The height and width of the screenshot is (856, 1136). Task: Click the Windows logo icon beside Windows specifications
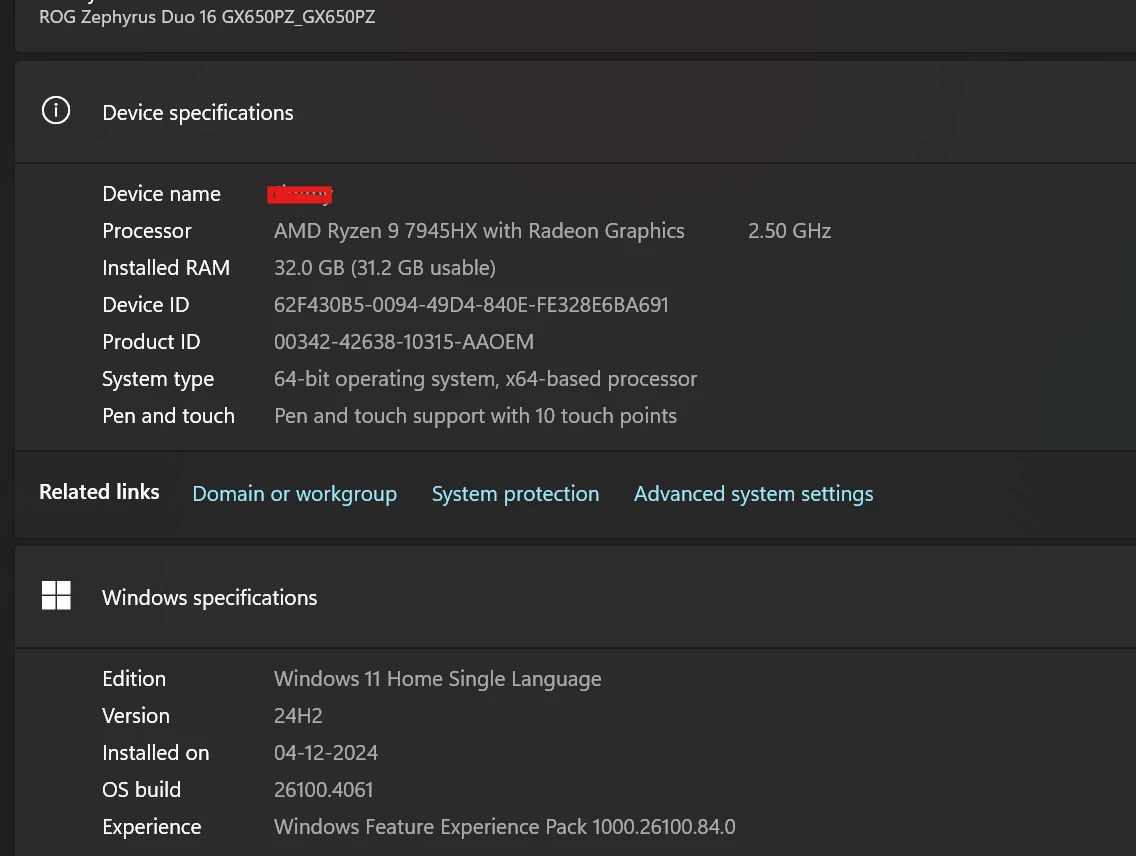56,595
